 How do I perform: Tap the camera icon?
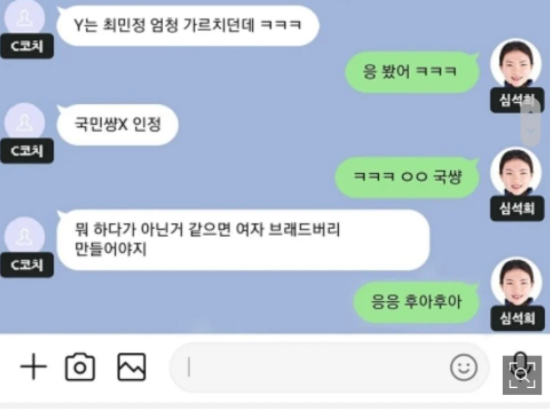click(80, 367)
